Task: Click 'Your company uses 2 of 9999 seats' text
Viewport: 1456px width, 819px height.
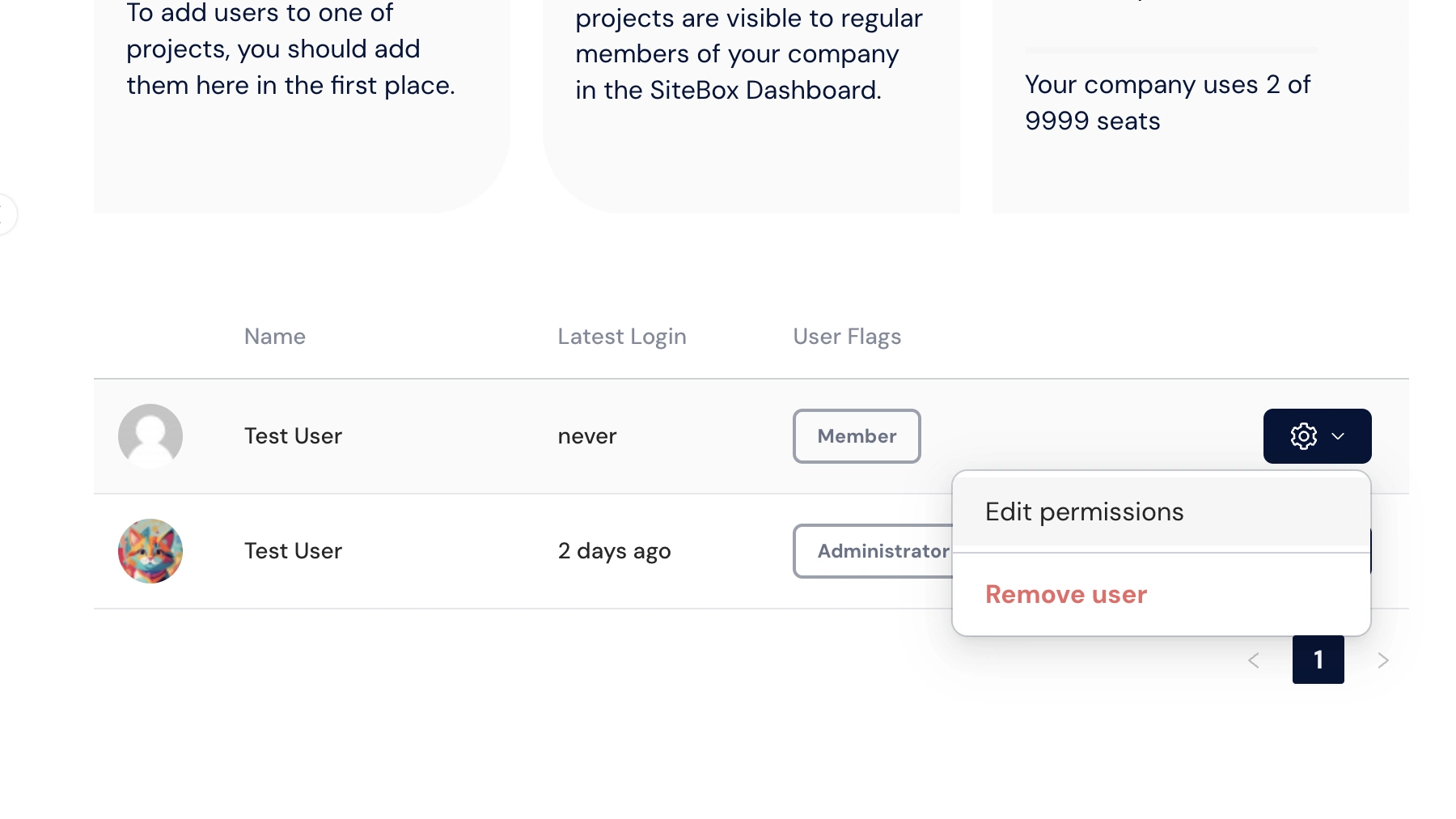Action: pyautogui.click(x=1167, y=103)
